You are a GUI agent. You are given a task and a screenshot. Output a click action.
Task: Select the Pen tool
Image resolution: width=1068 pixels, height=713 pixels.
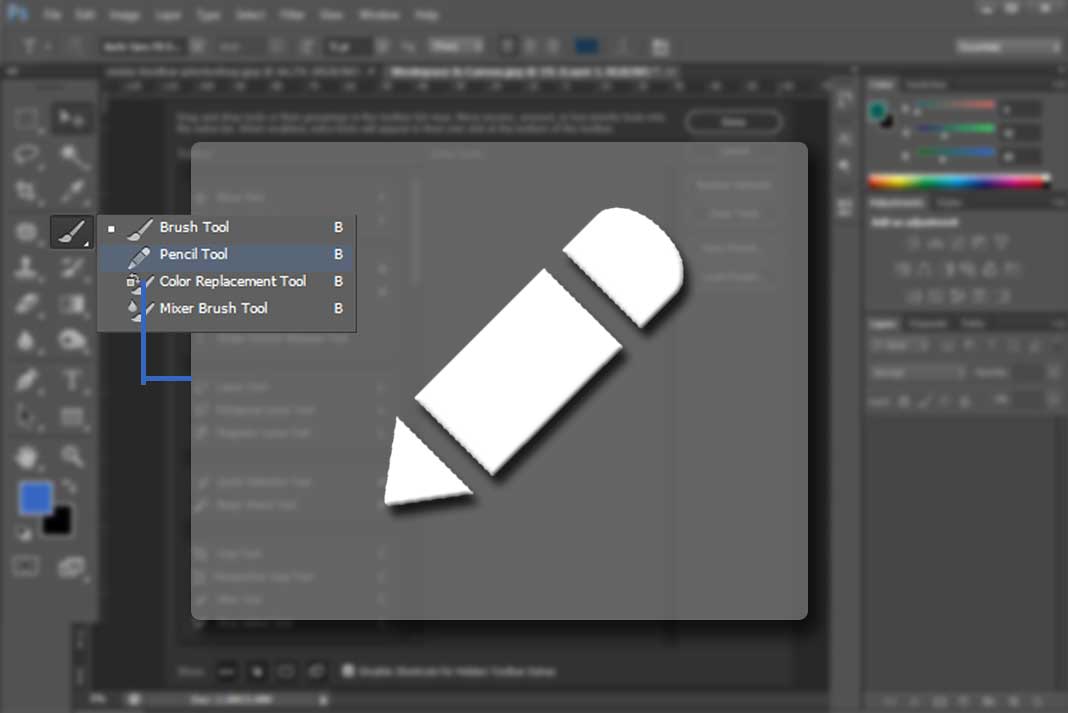click(27, 379)
